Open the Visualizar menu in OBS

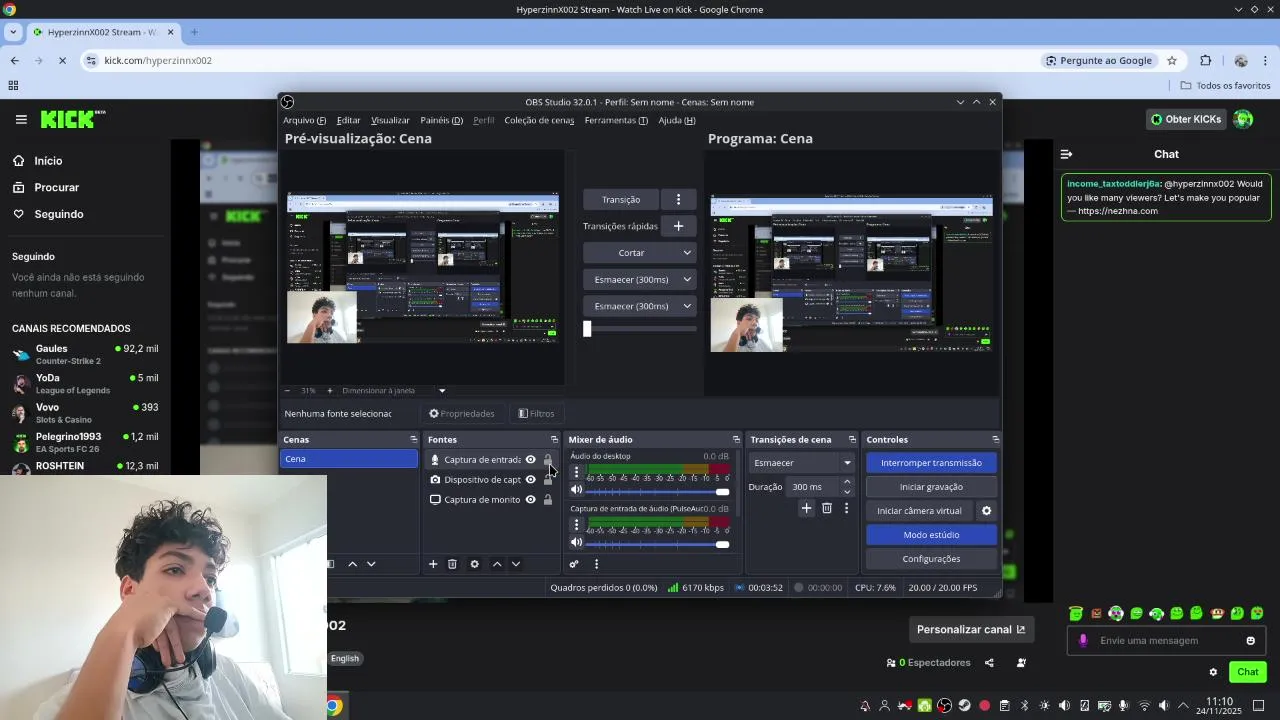click(390, 120)
